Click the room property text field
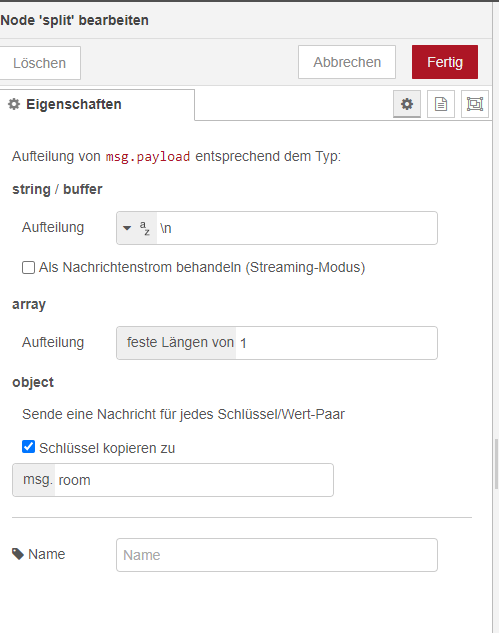Viewport: 499px width, 633px height. point(194,480)
